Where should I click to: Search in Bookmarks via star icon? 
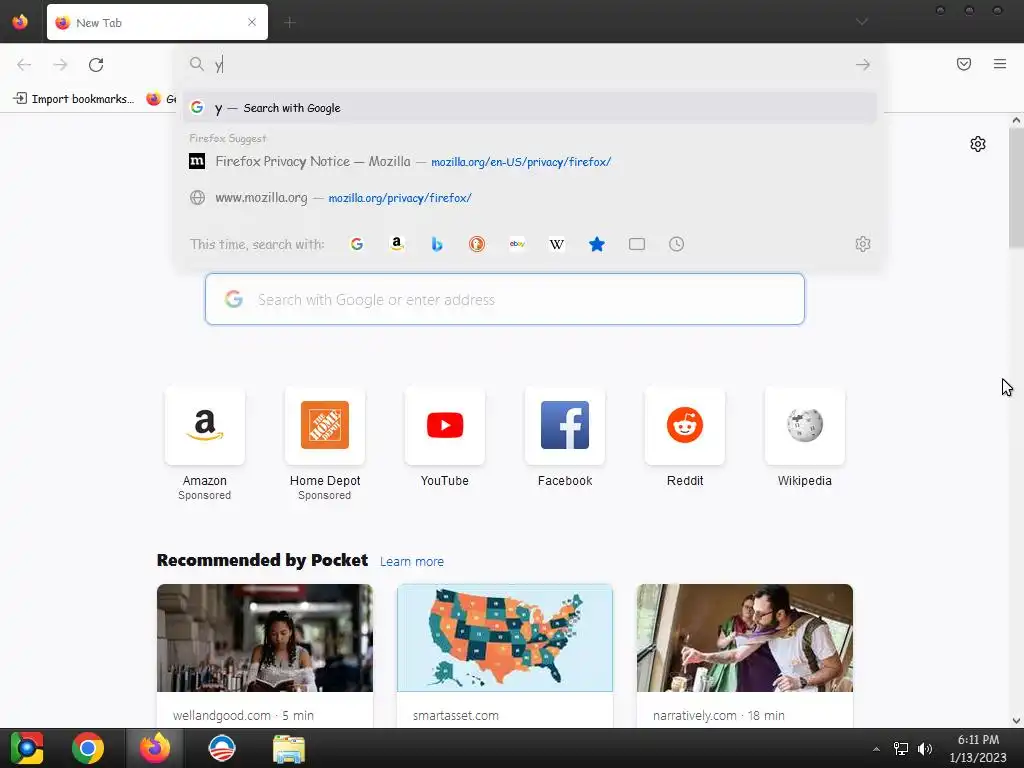[597, 244]
